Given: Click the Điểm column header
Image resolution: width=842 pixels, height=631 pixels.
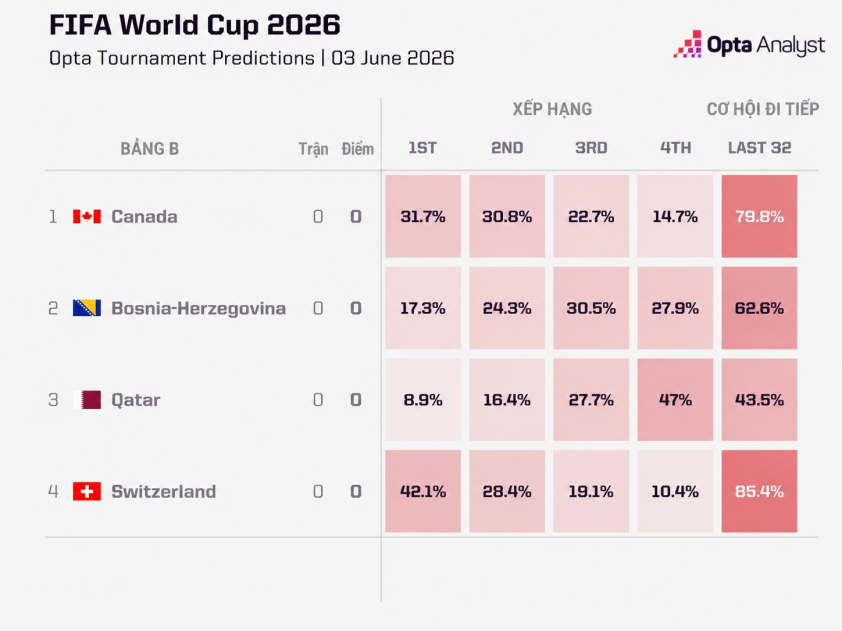Looking at the screenshot, I should 358,149.
